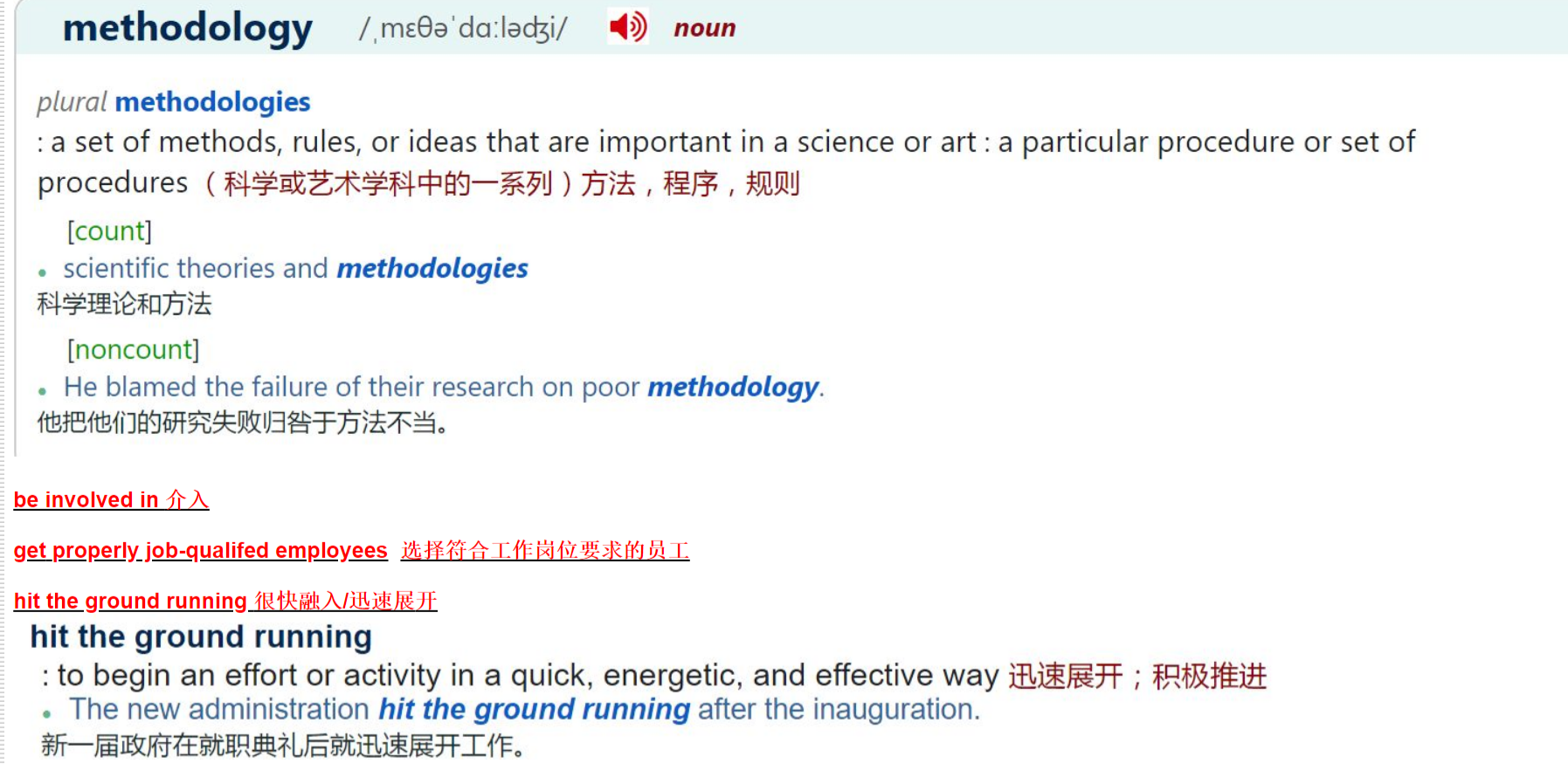
Task: Click the 'be involved in' red link
Action: coord(111,499)
